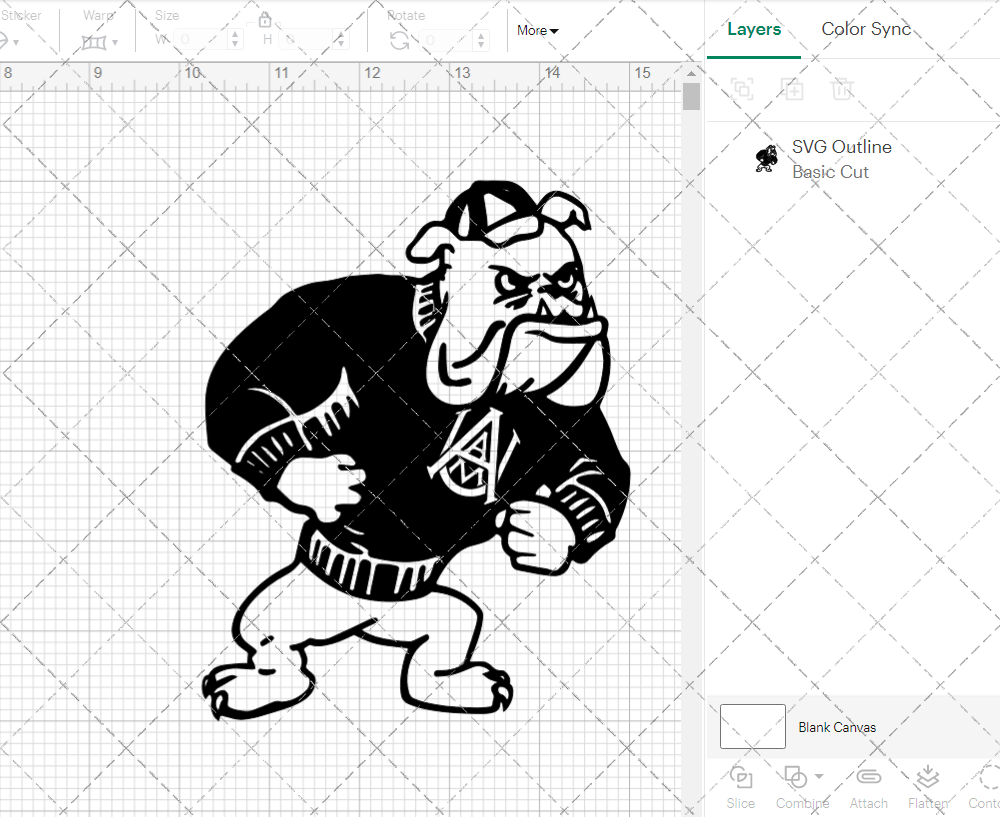This screenshot has height=817, width=1000.
Task: Click the canvas vertical scrollbar
Action: (691, 96)
